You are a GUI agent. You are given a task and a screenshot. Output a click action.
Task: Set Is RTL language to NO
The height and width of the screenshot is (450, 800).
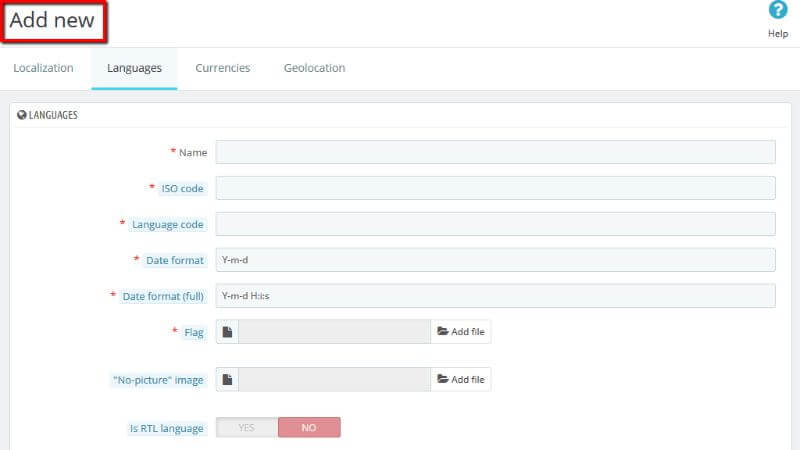coord(309,428)
